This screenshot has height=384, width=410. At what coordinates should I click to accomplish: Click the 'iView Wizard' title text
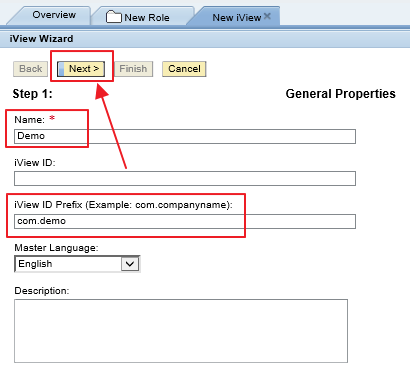(41, 39)
